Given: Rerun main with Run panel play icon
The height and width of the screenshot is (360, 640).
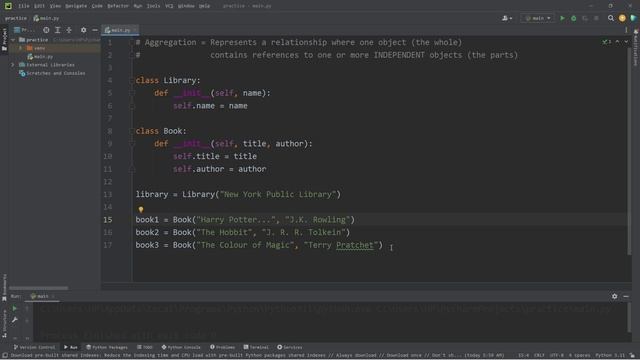Looking at the screenshot, I should pyautogui.click(x=14, y=309).
